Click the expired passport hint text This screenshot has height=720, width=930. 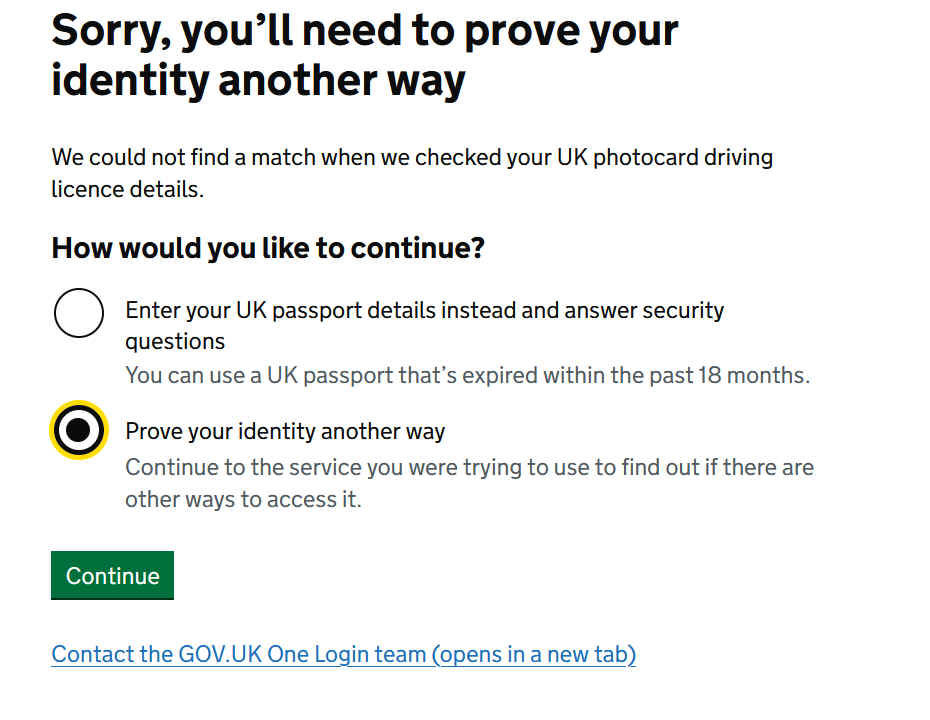(467, 376)
